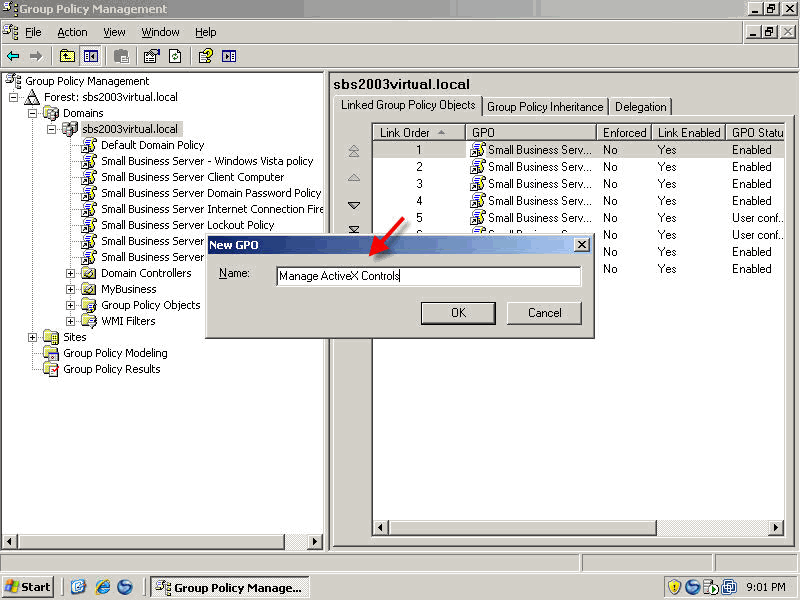Collapse the Forest sbs2003virtual.local node
This screenshot has width=800, height=600.
click(14, 97)
